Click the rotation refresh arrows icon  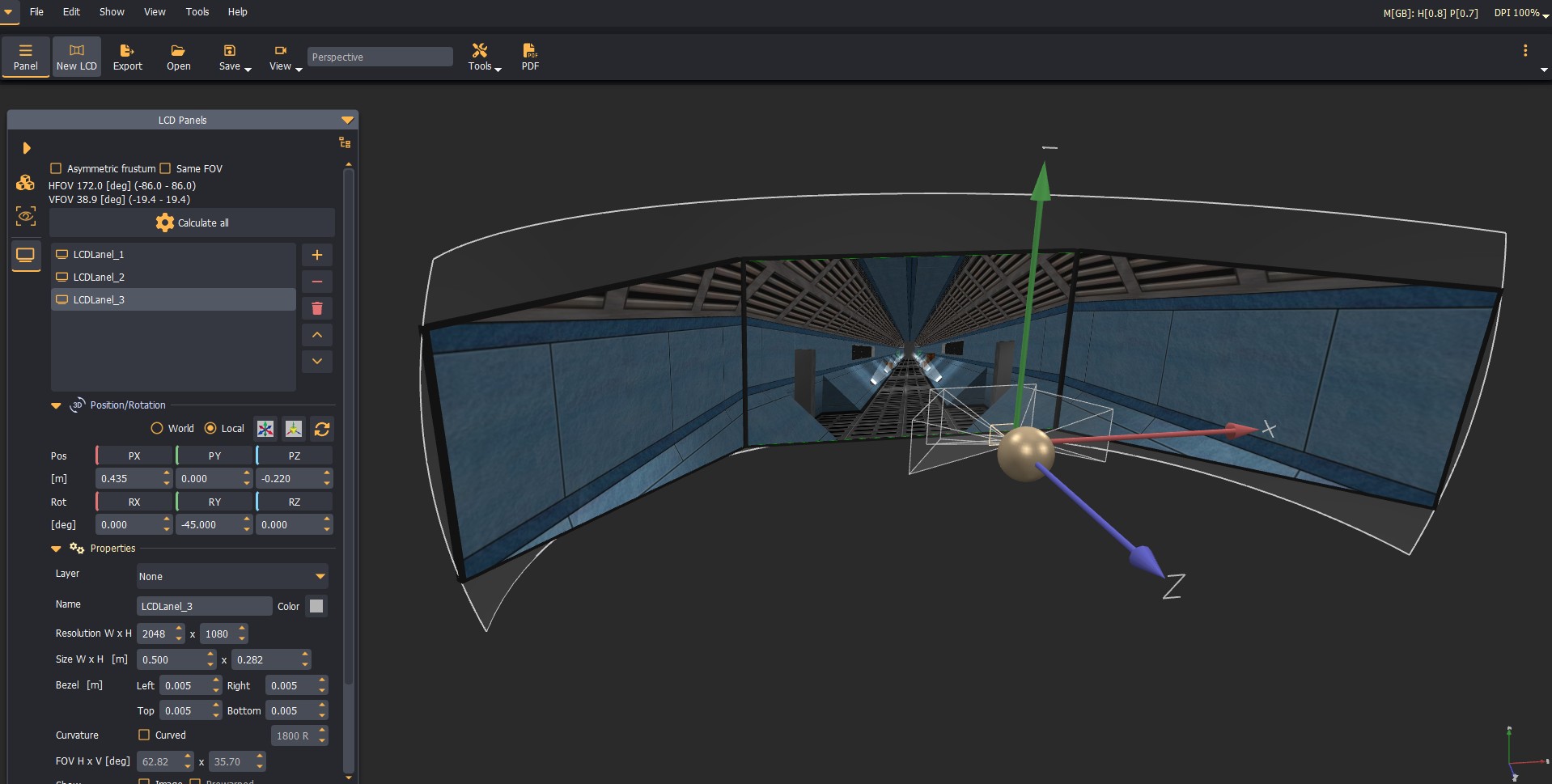coord(322,429)
